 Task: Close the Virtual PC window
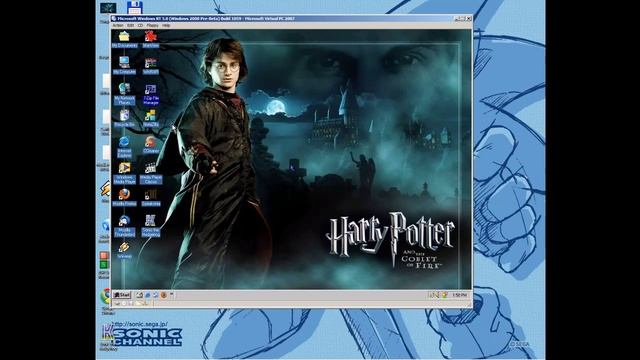click(469, 18)
